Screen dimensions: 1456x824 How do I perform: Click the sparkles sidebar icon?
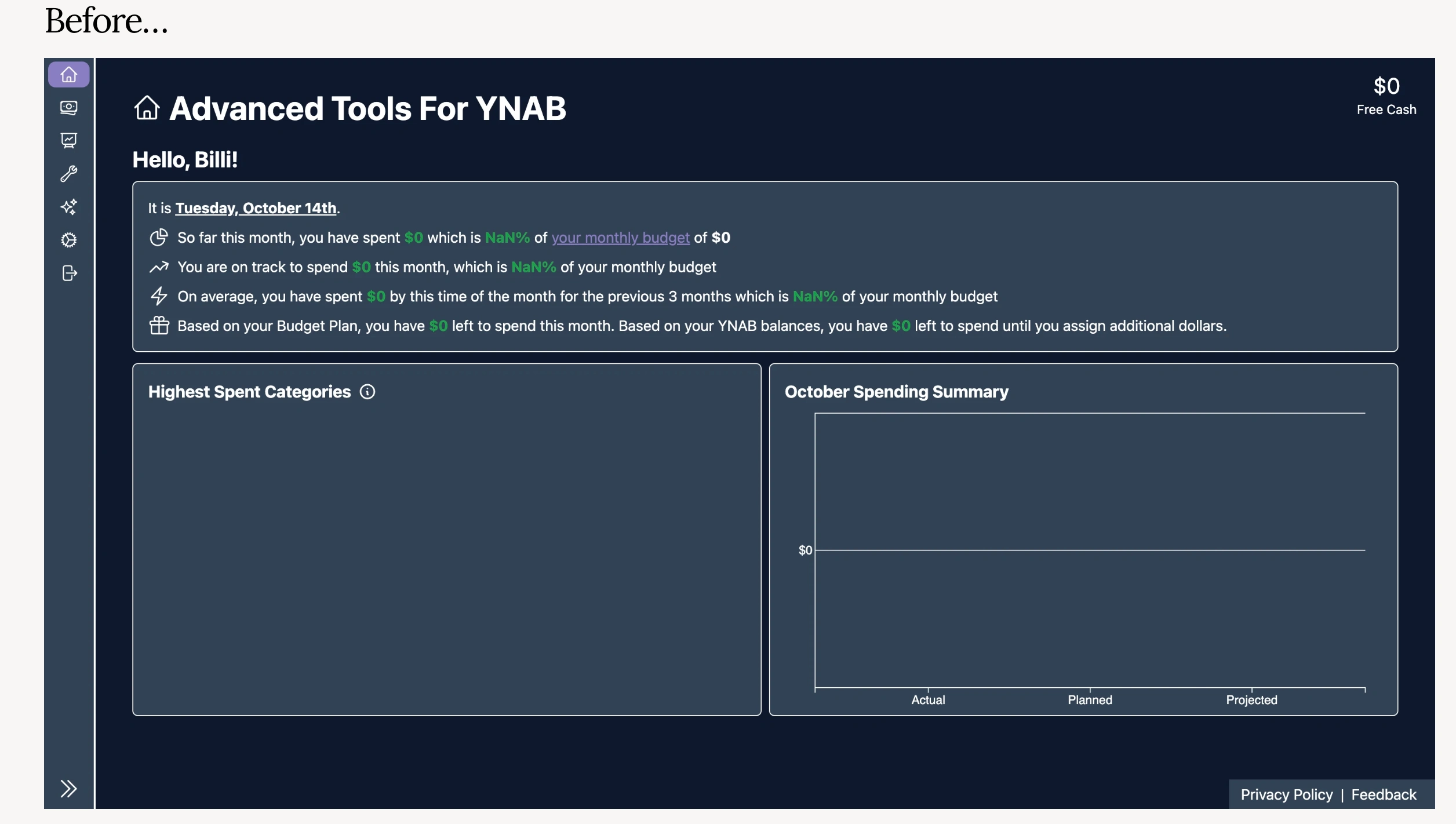coord(69,207)
